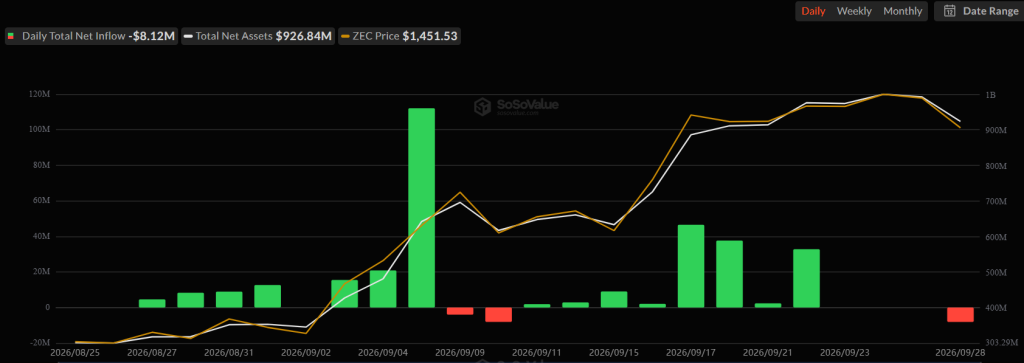Click the 40M left axis label
Screen dimensions: 1024x363
41,236
